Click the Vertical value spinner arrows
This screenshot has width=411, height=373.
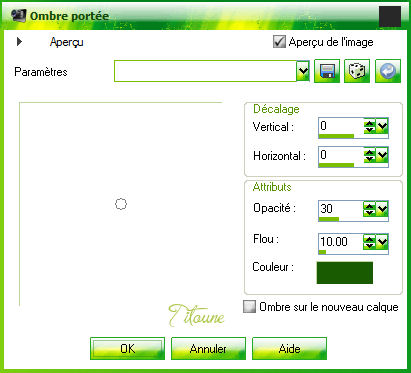[x=369, y=126]
